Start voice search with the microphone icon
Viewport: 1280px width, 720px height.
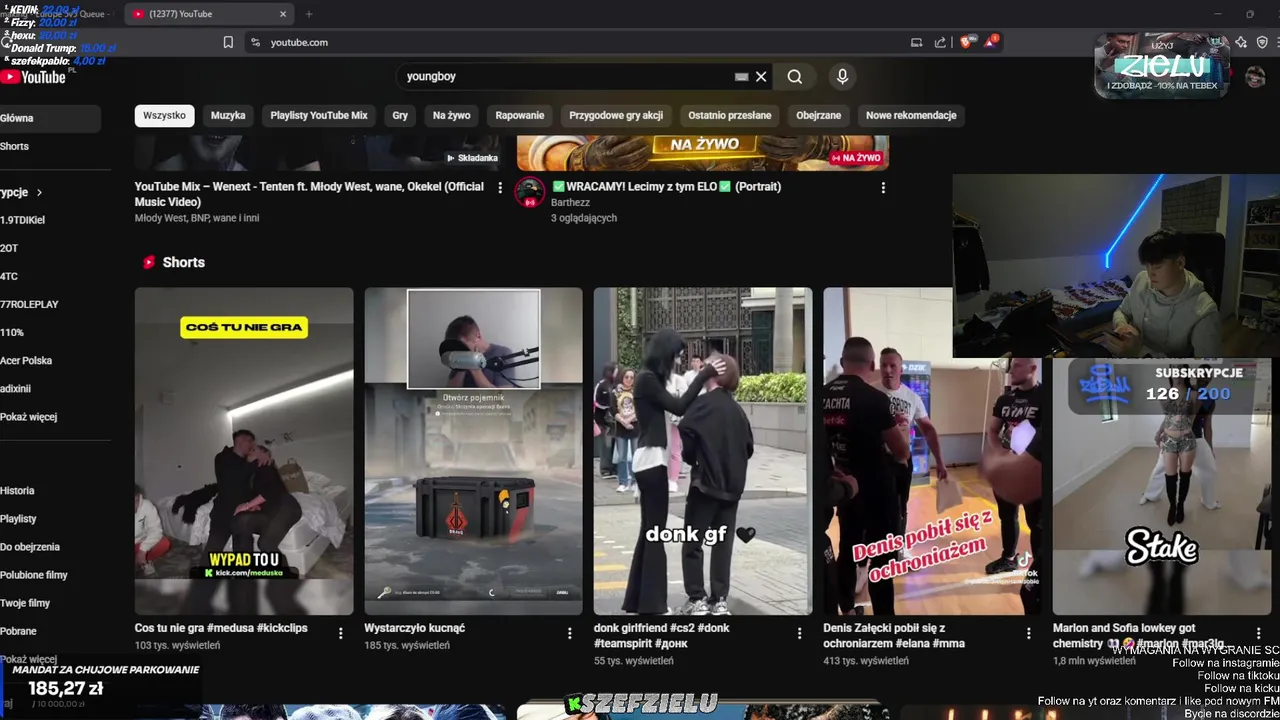coord(842,77)
